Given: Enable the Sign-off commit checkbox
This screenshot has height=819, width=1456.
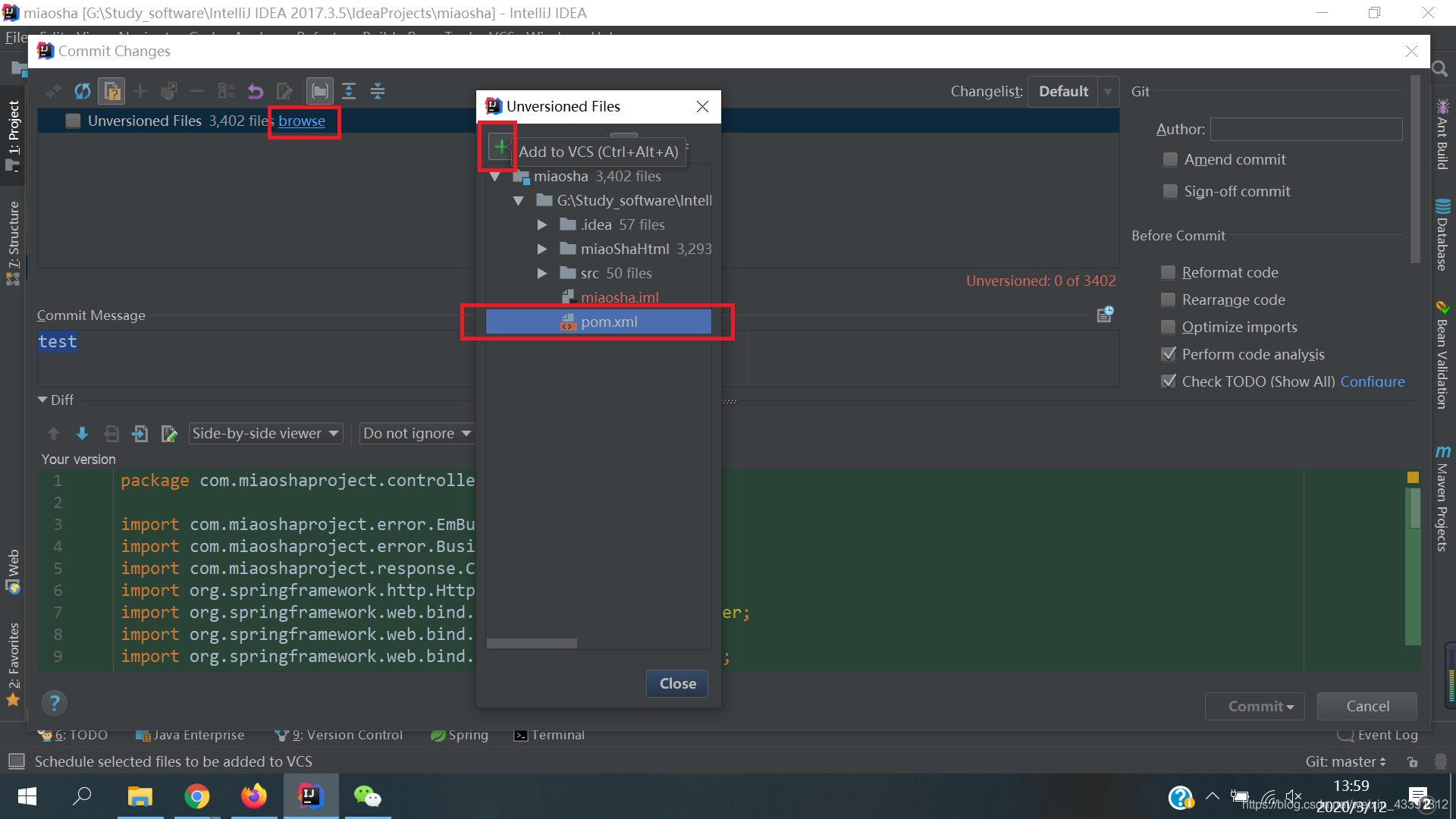Looking at the screenshot, I should (1171, 191).
